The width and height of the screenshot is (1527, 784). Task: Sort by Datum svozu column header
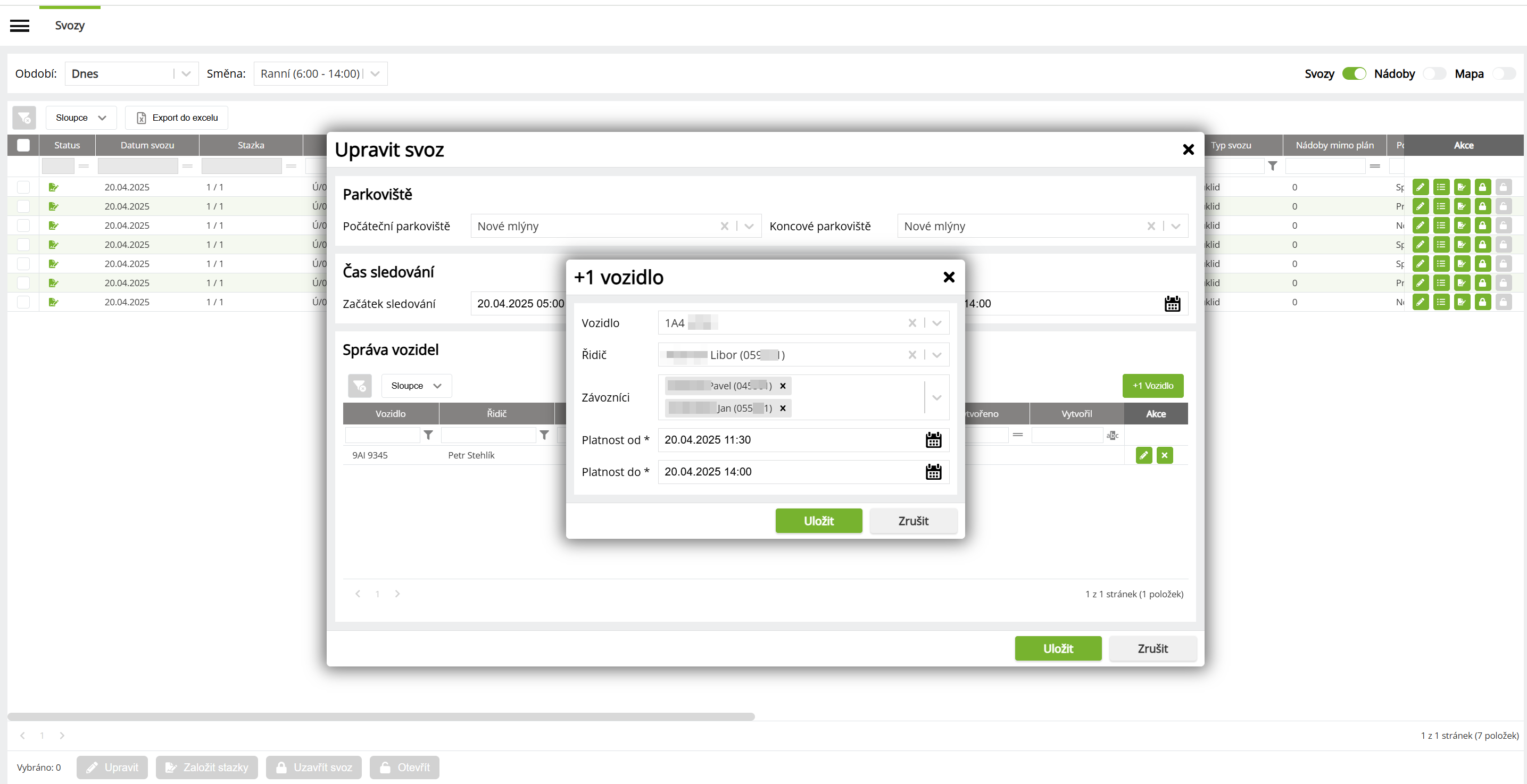147,145
